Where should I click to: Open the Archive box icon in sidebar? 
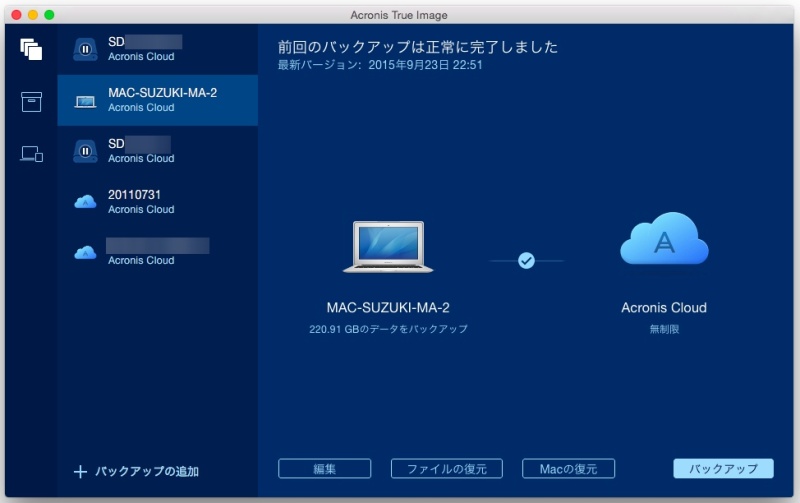31,102
